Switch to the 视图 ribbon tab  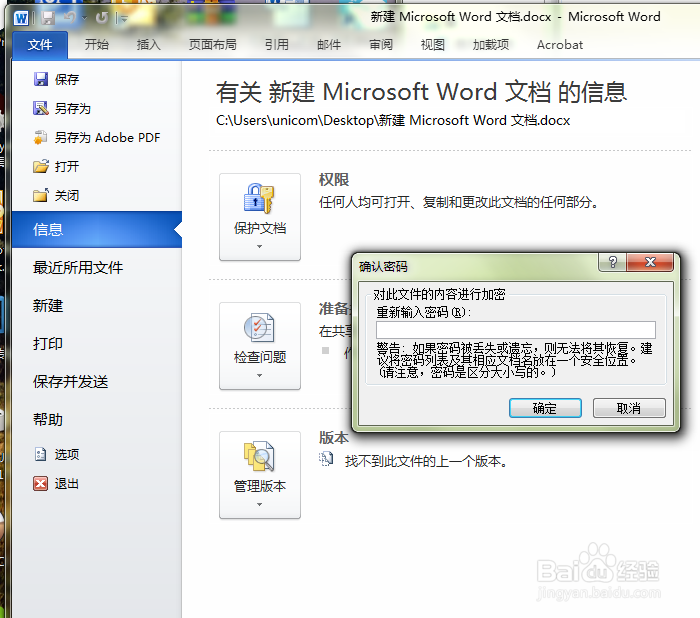(433, 45)
